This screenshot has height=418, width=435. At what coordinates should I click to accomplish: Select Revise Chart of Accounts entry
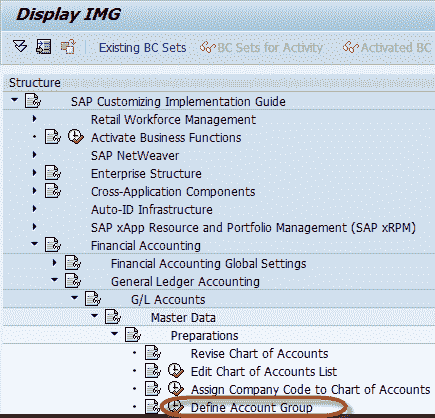click(259, 353)
